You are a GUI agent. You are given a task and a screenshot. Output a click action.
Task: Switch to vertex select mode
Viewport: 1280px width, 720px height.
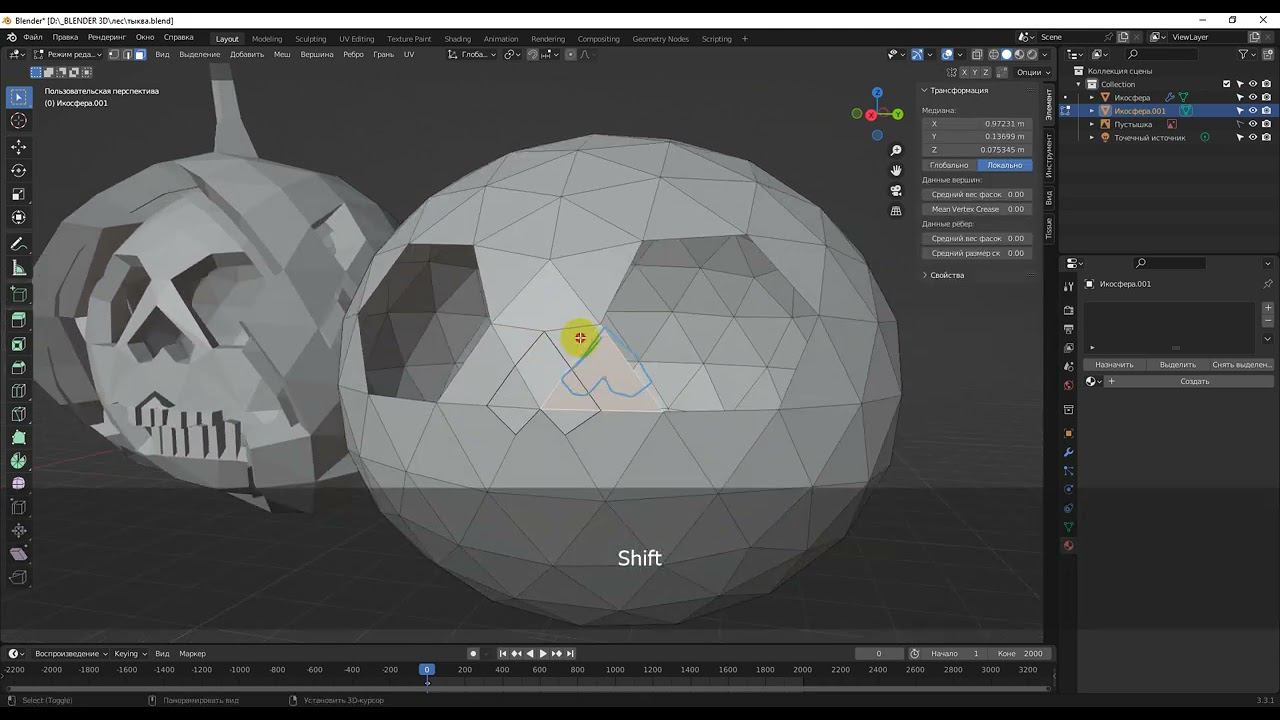(114, 54)
